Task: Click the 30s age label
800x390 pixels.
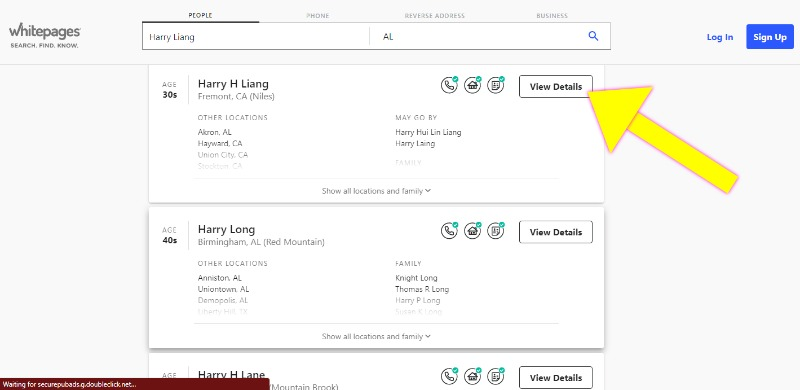Action: tap(170, 95)
